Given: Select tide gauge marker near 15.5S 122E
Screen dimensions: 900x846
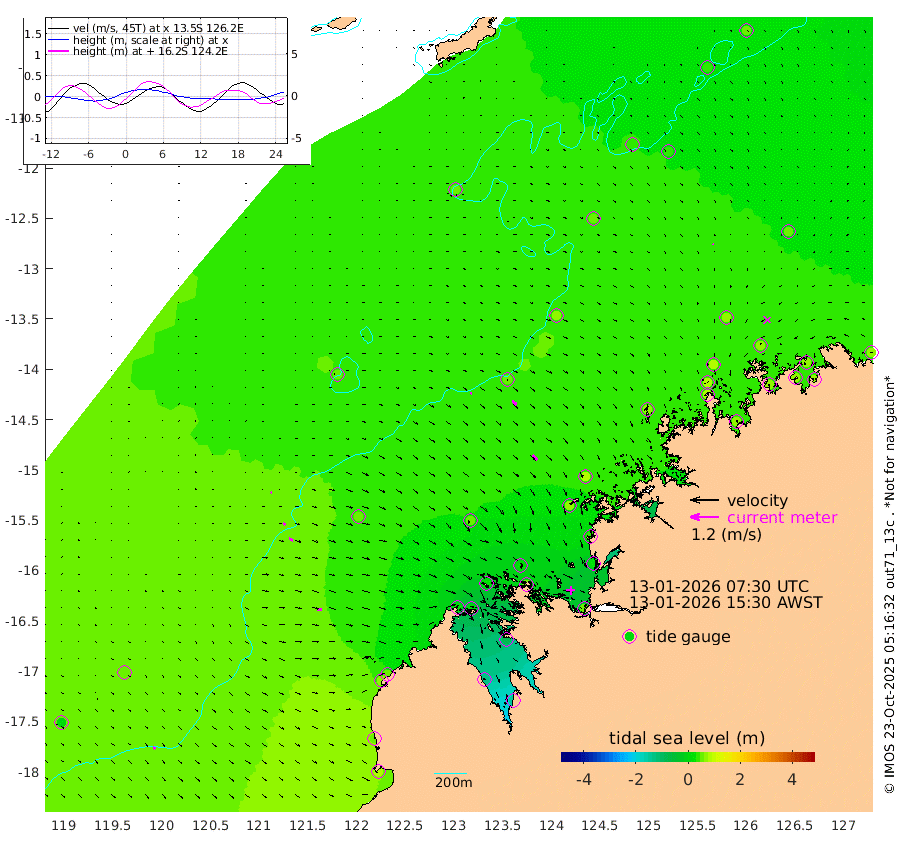Looking at the screenshot, I should [x=358, y=517].
